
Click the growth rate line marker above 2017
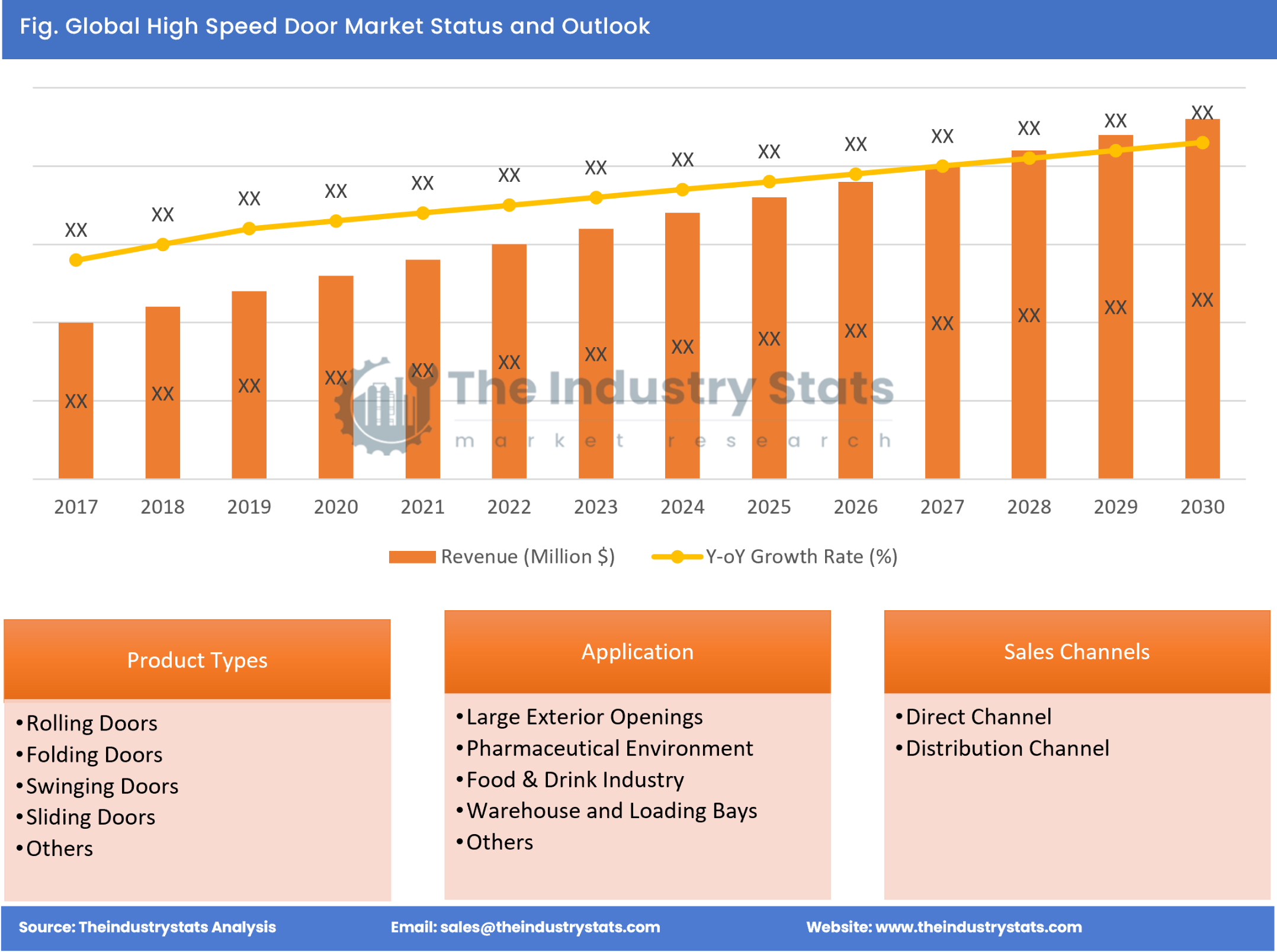76,260
